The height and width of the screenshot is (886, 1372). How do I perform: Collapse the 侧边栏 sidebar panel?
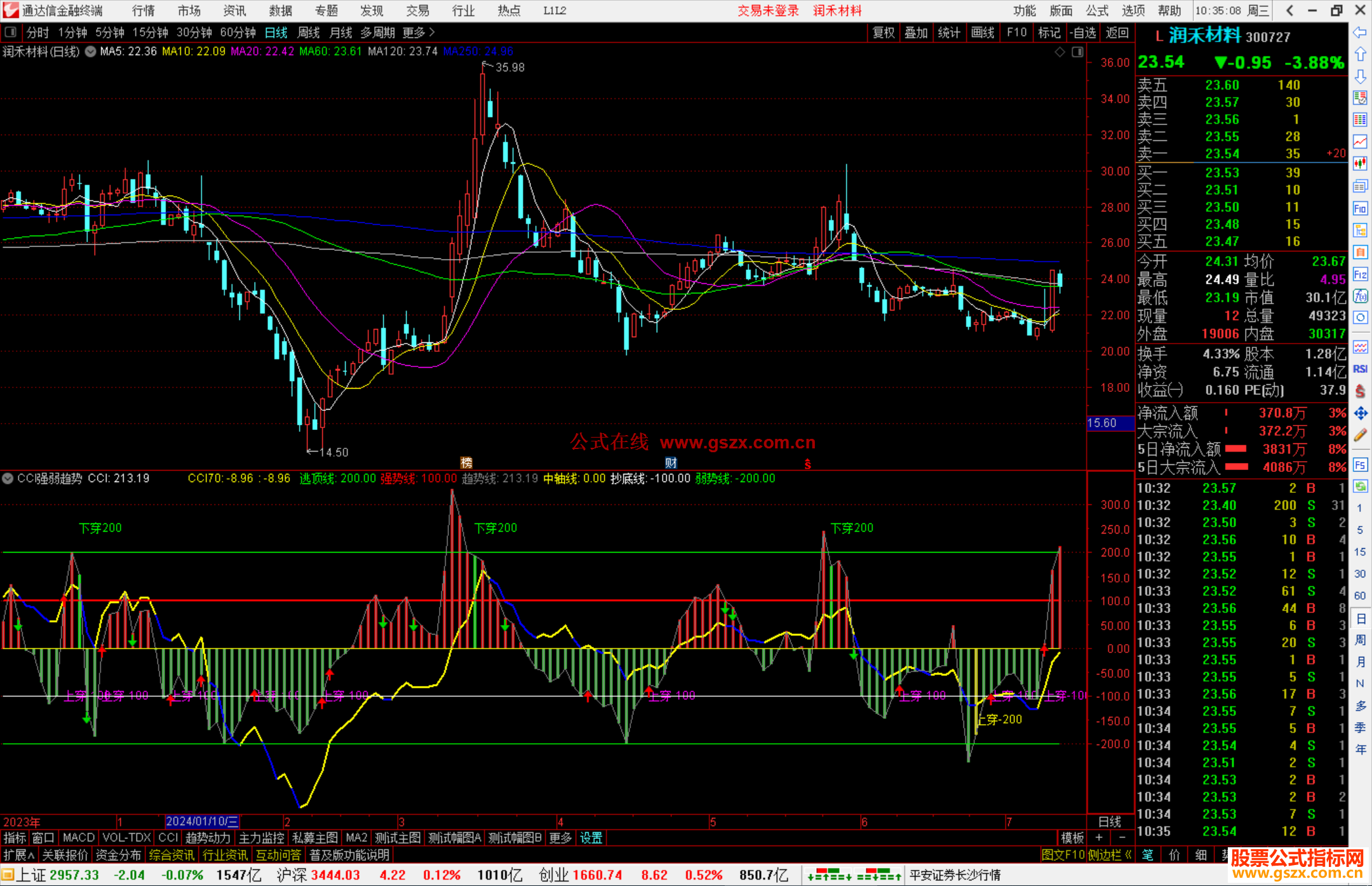point(1110,855)
